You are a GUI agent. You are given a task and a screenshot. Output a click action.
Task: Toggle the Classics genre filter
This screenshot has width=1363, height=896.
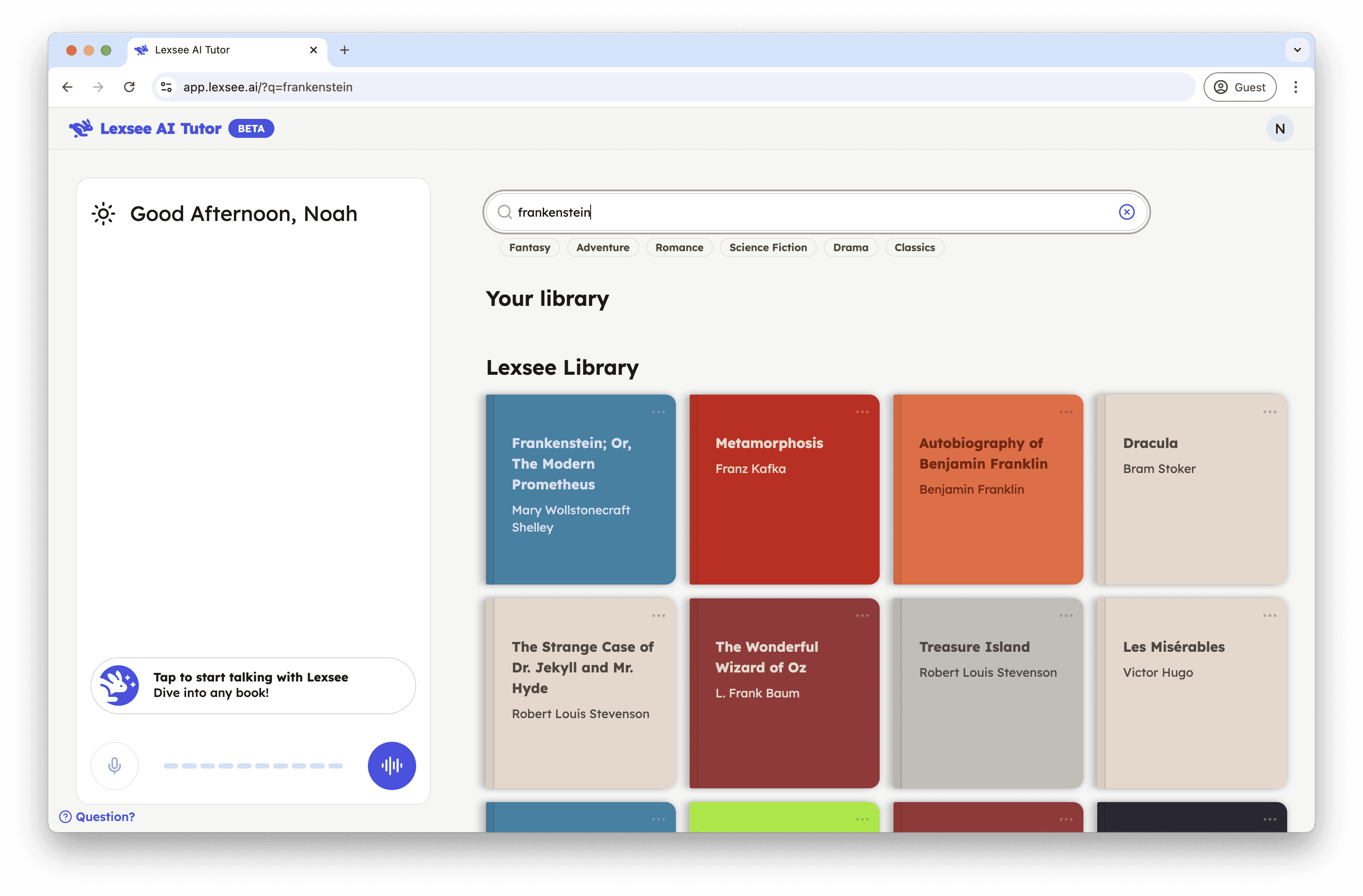coord(914,247)
